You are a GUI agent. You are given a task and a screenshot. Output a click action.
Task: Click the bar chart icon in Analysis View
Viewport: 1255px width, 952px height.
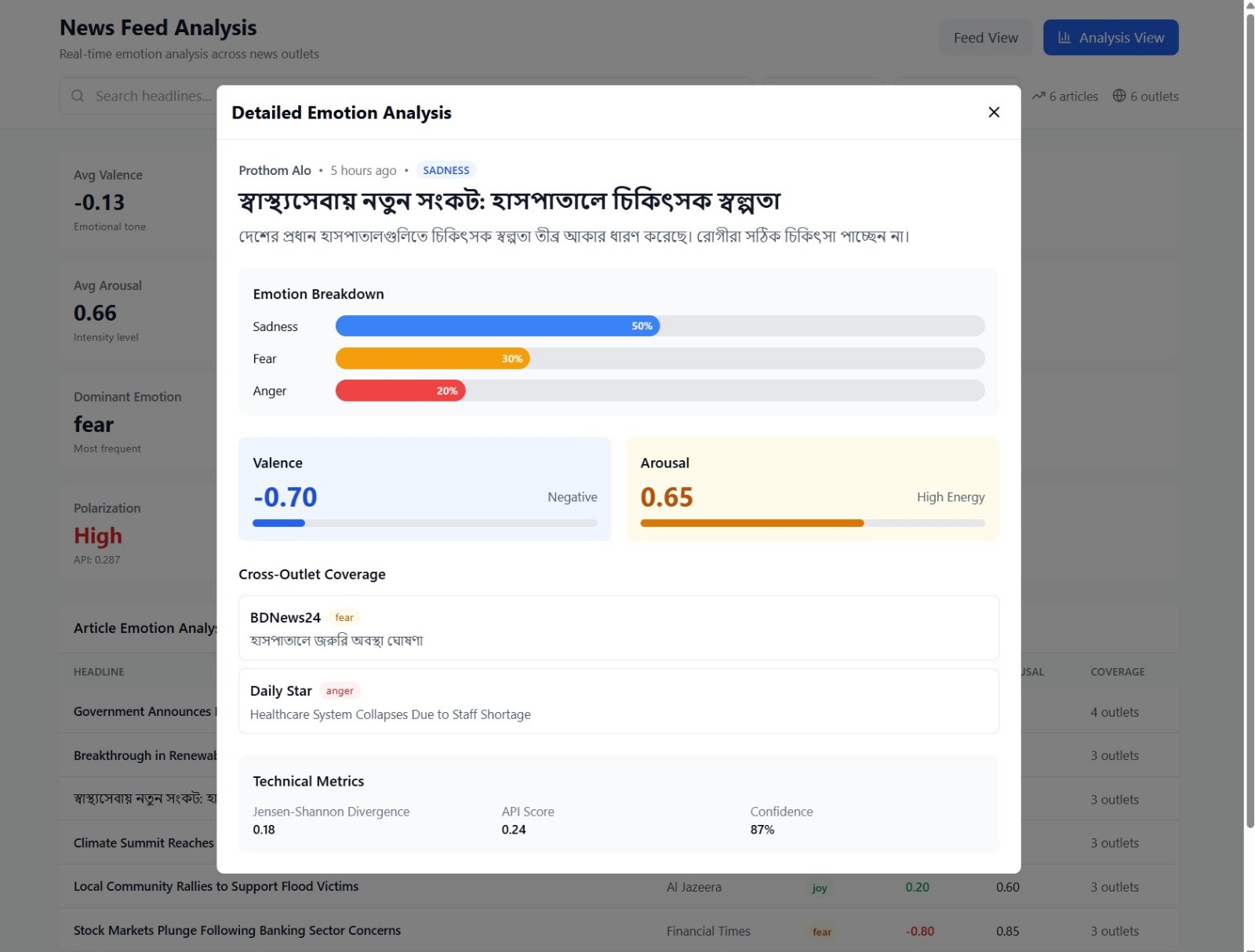1064,38
